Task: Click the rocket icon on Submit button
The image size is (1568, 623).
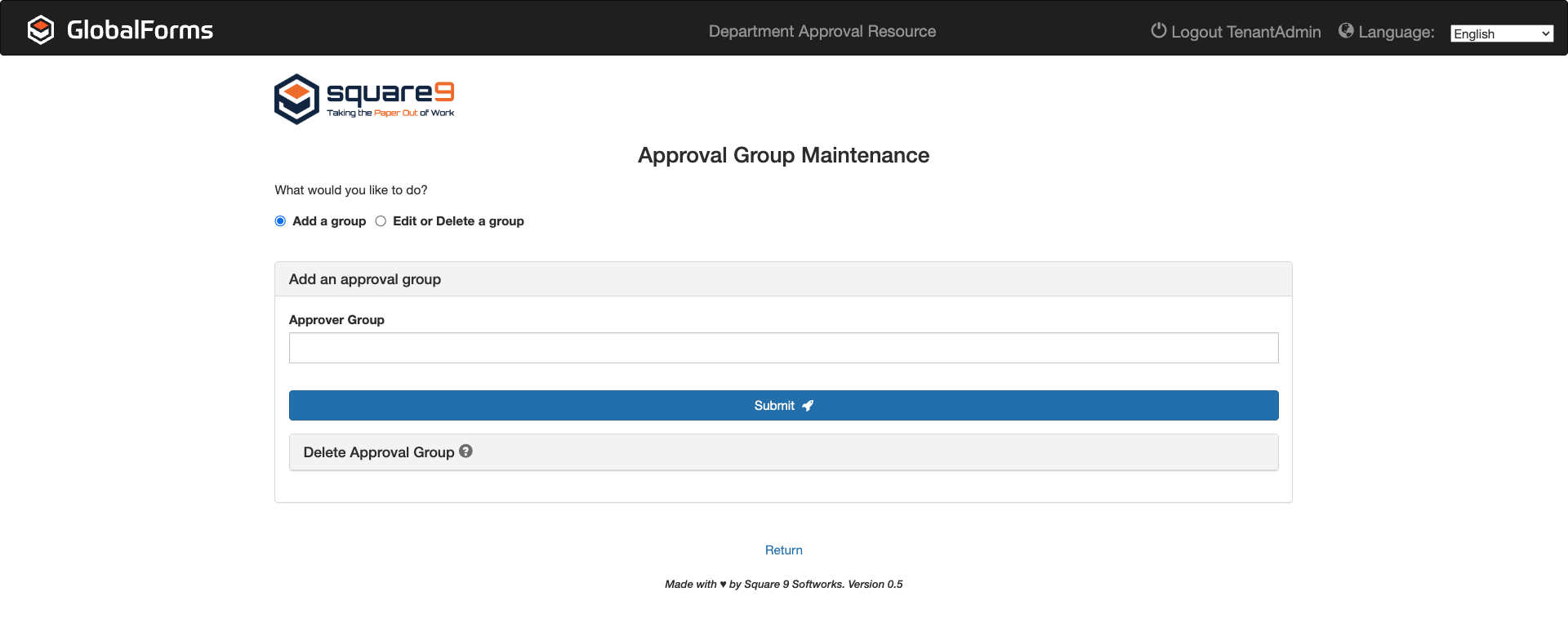Action: click(808, 406)
